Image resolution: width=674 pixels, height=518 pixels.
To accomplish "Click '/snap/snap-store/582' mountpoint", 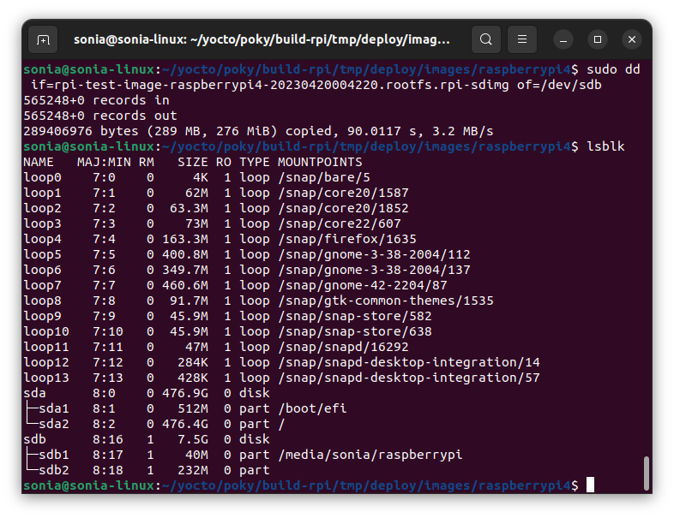I will click(x=355, y=317).
